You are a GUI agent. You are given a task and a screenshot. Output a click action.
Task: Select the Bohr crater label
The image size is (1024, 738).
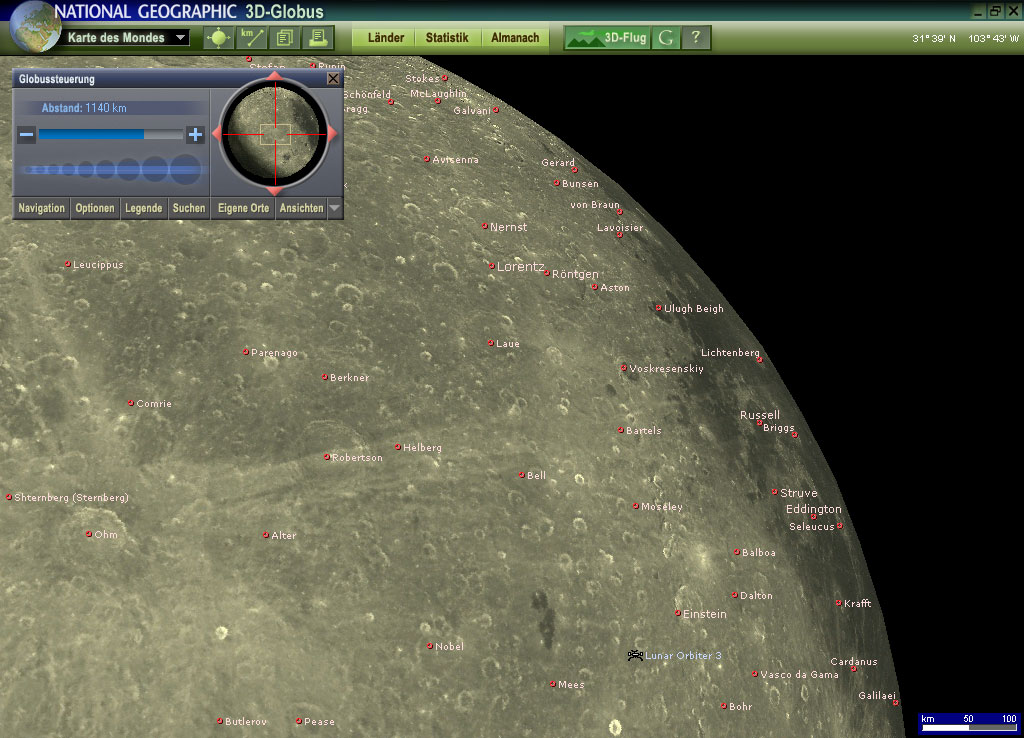pos(741,707)
